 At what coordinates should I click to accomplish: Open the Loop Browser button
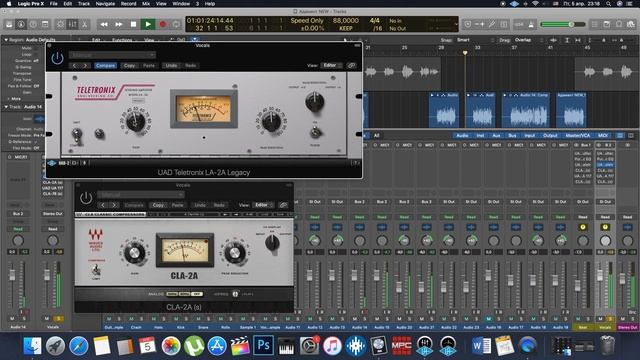(x=619, y=24)
